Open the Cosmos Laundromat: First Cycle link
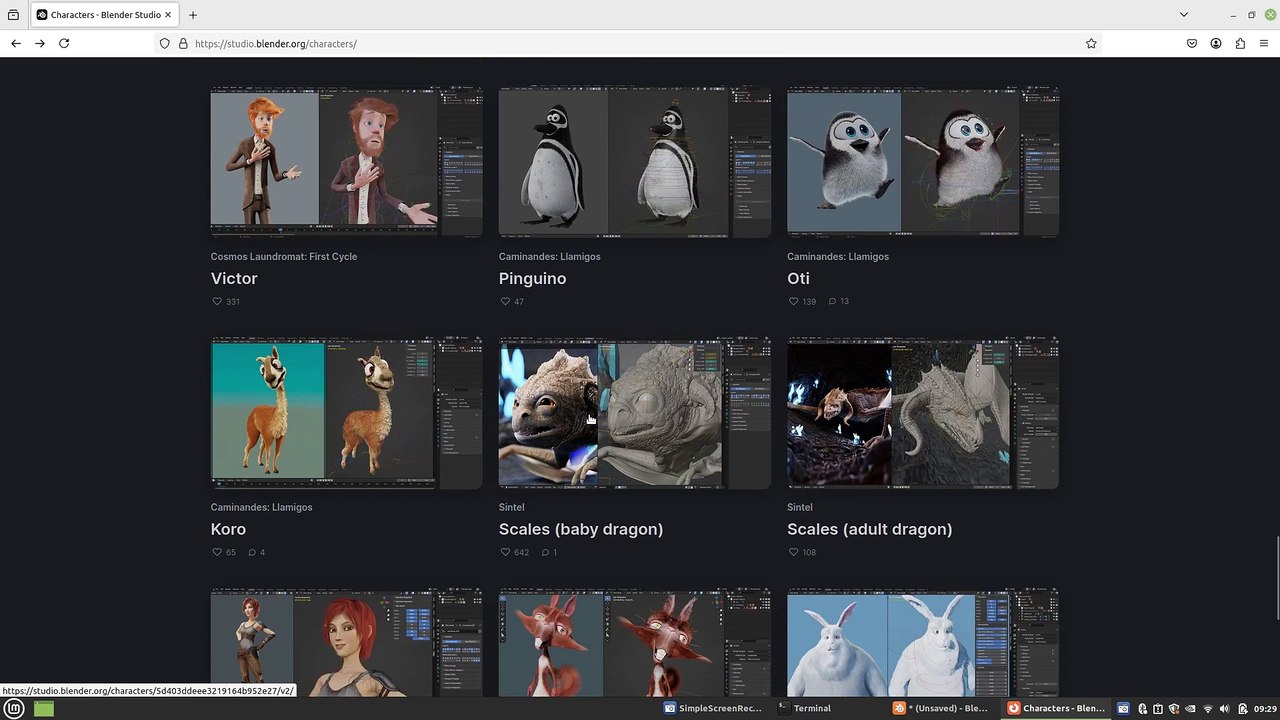1280x720 pixels. pyautogui.click(x=283, y=257)
